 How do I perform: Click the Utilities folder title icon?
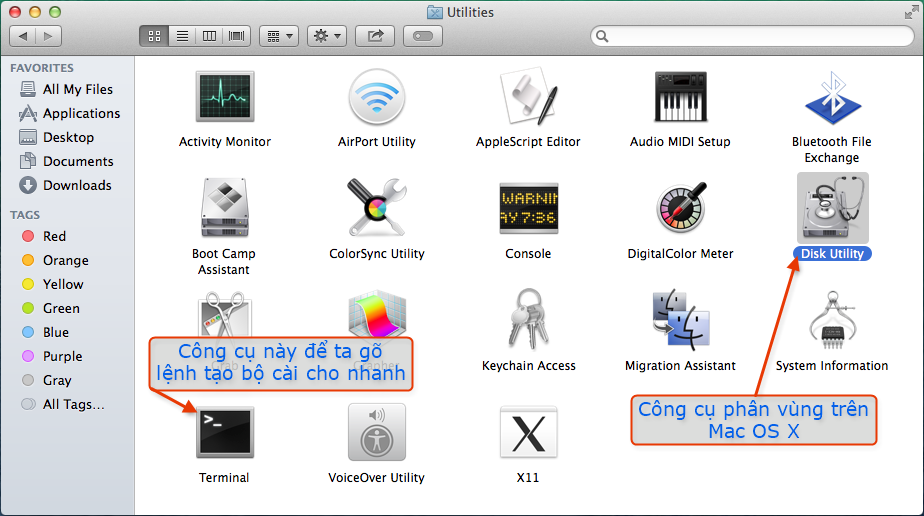click(x=435, y=12)
